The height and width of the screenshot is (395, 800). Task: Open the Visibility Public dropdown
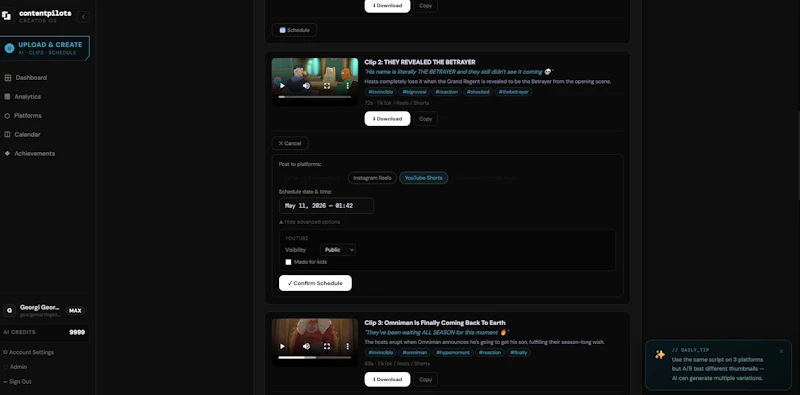click(338, 250)
